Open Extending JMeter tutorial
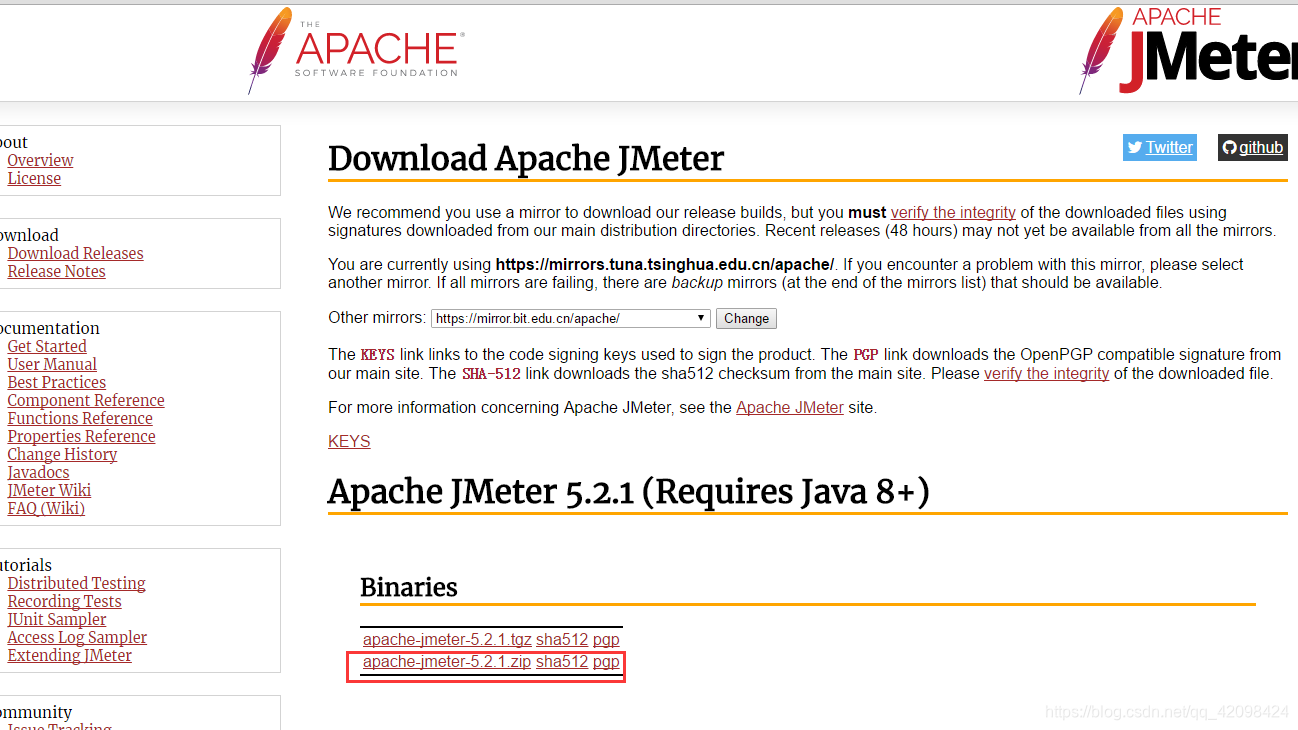Image resolution: width=1298 pixels, height=730 pixels. tap(69, 655)
